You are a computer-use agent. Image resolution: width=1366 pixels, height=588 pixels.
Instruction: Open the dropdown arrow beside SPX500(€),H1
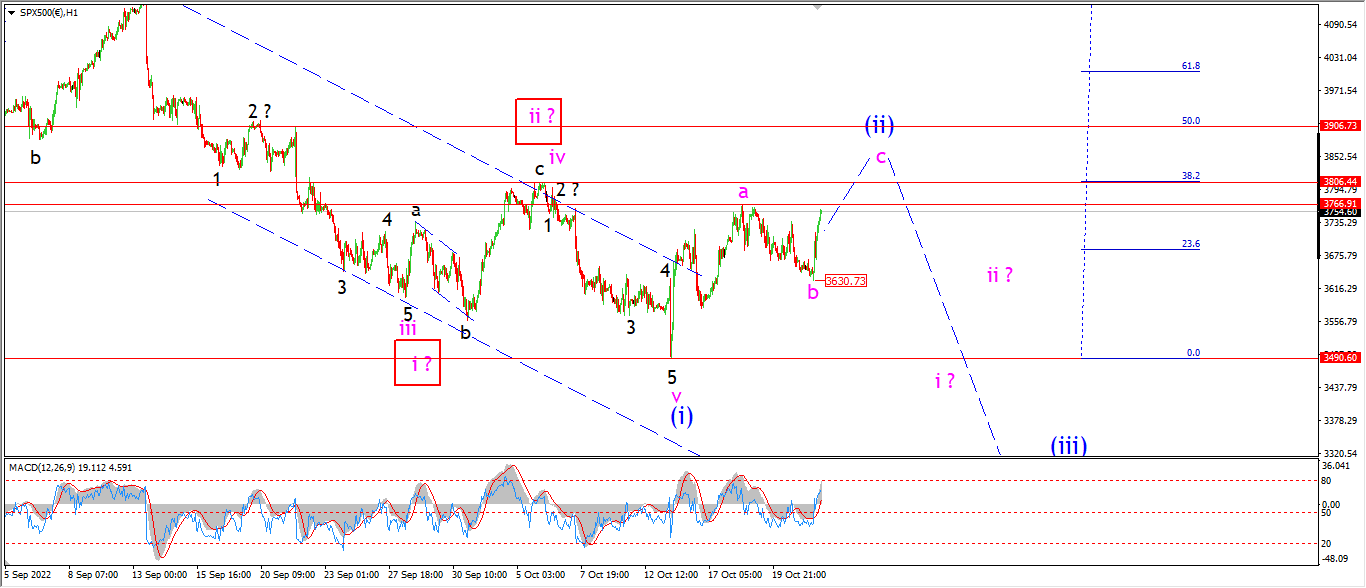(x=10, y=11)
